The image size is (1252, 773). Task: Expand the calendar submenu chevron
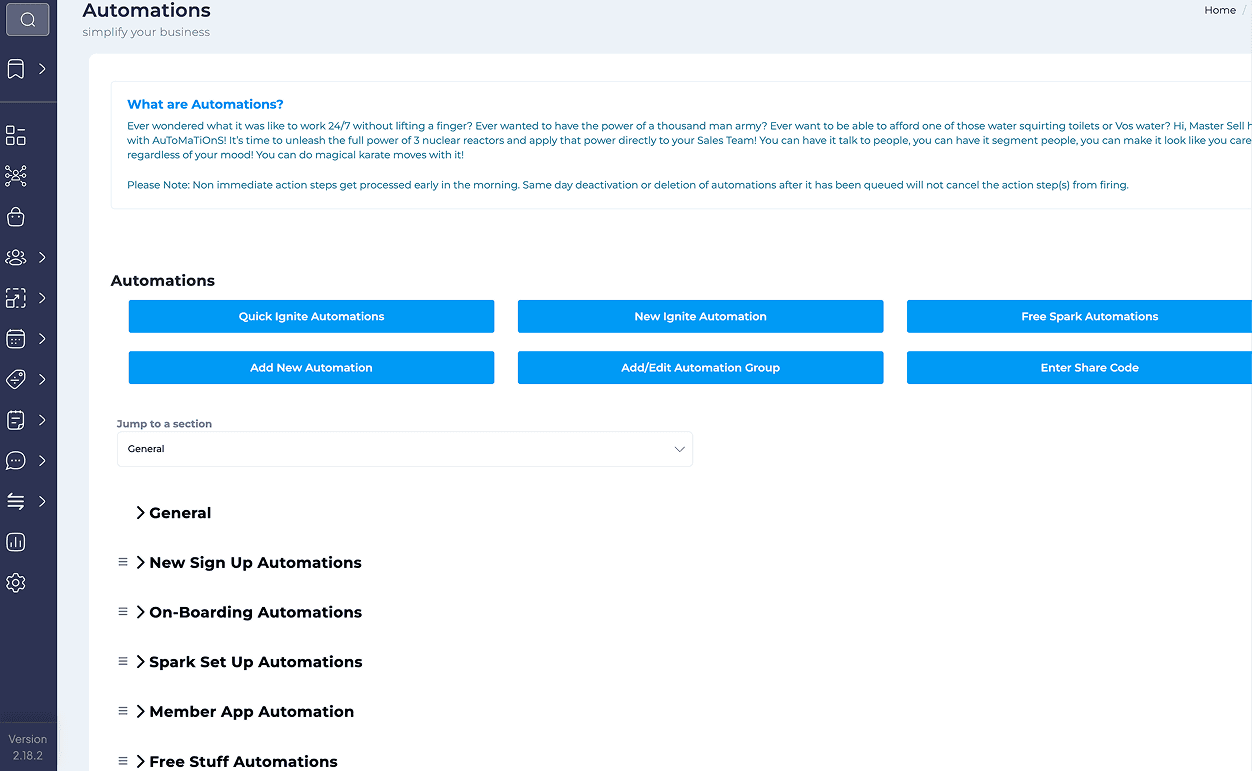tap(42, 339)
